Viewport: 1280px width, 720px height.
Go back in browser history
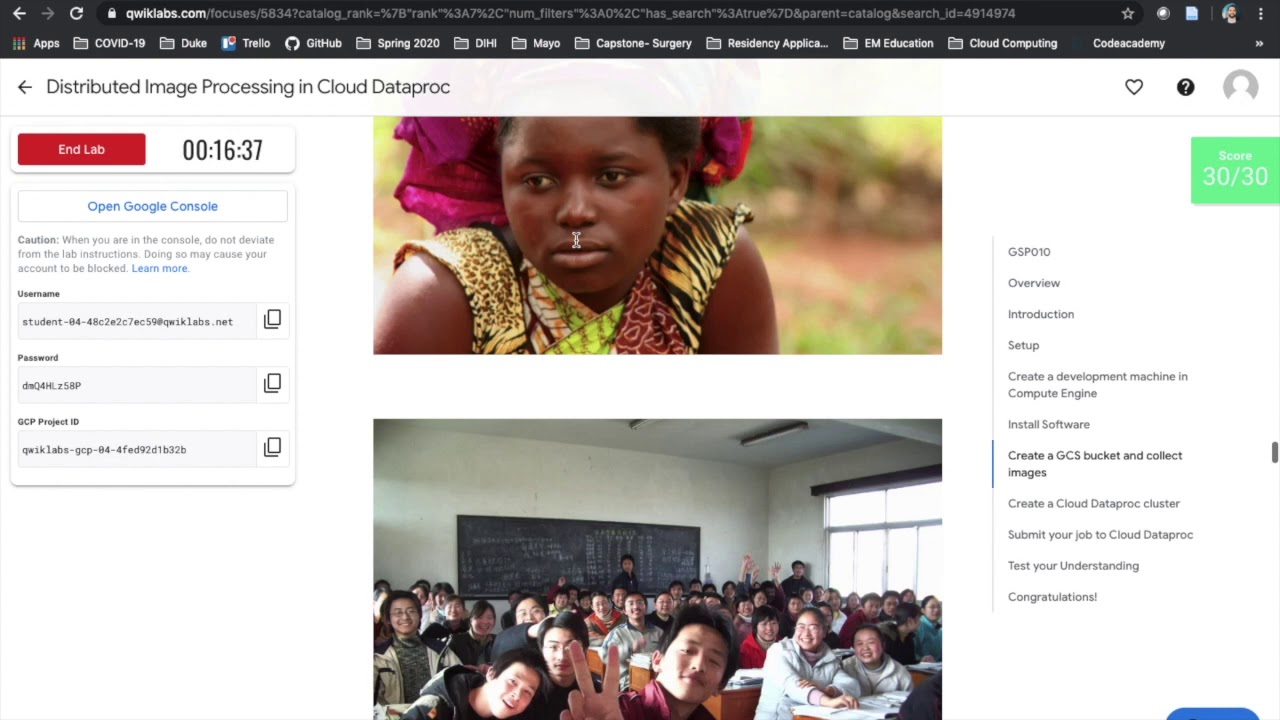coord(19,14)
